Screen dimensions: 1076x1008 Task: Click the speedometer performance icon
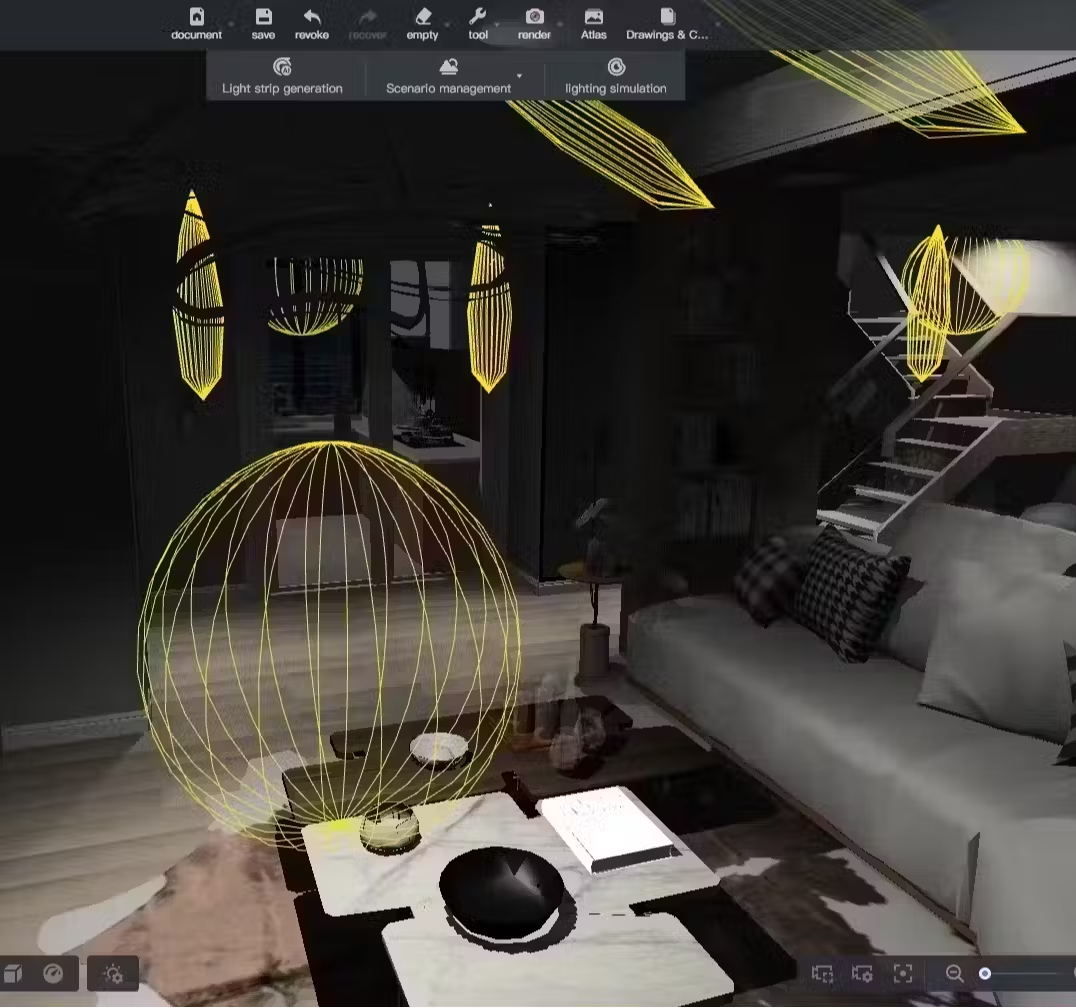click(54, 973)
